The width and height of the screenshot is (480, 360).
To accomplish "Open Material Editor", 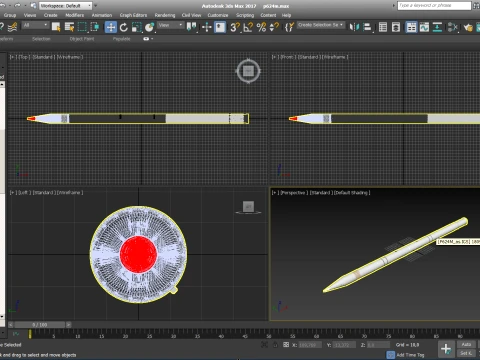I will point(453,27).
